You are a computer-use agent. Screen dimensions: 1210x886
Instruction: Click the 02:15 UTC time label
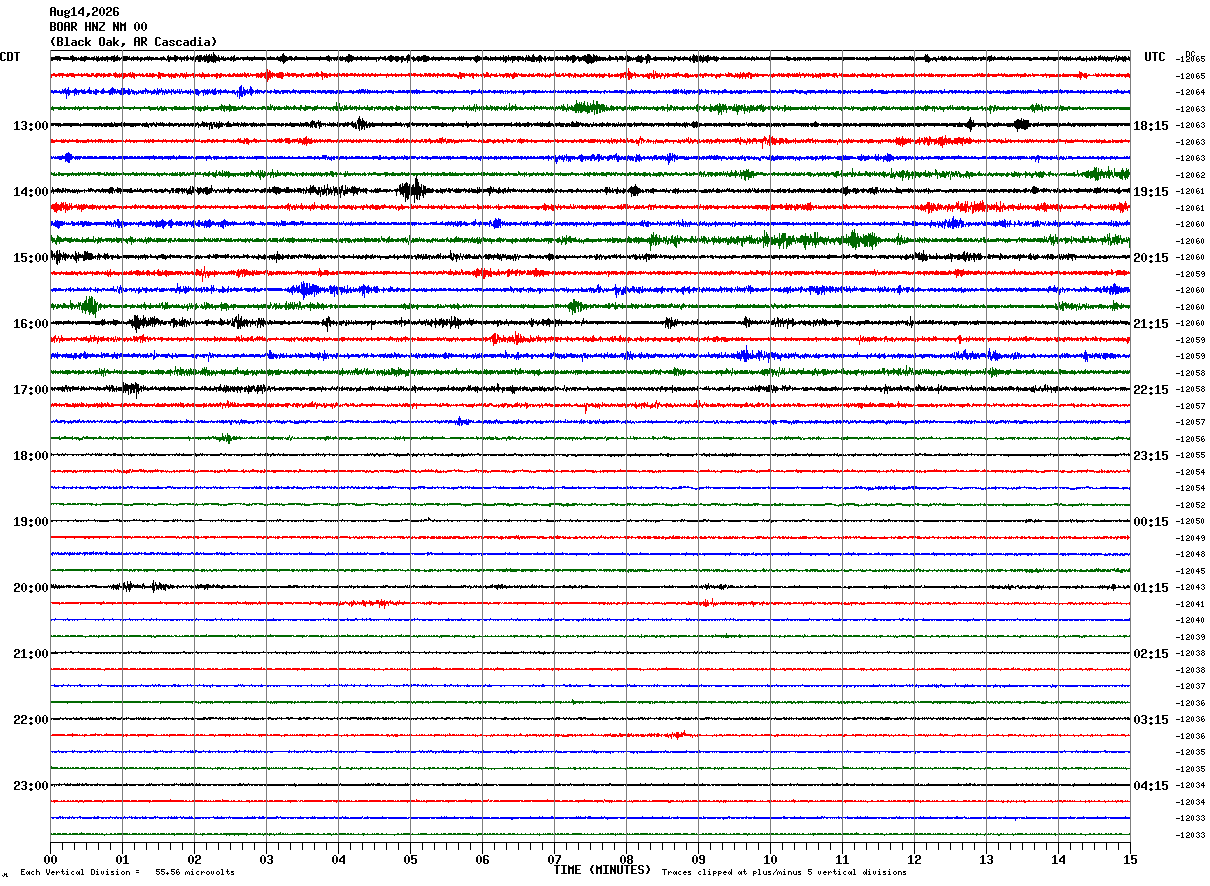point(1151,654)
